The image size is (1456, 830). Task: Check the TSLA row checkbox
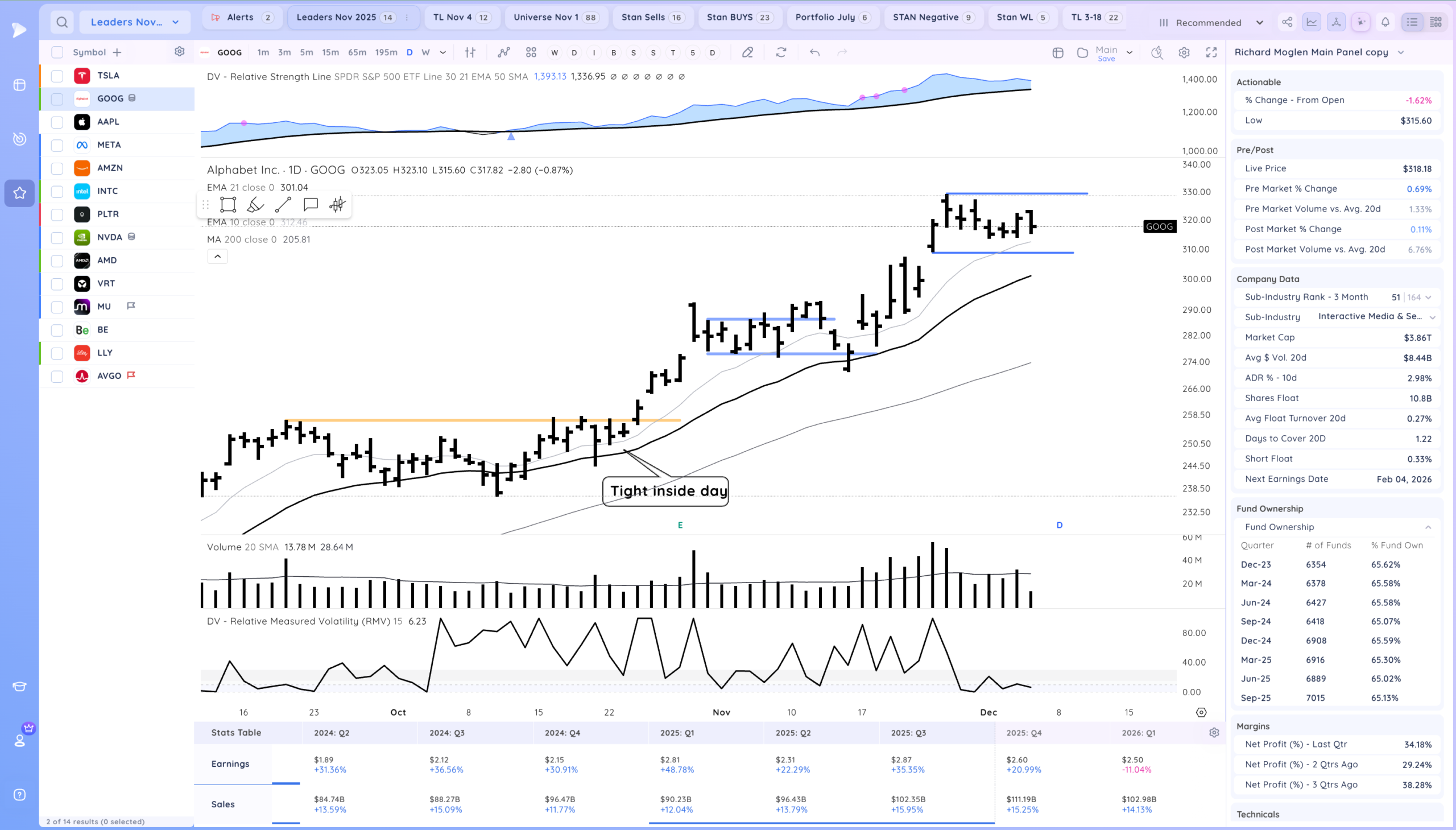57,76
